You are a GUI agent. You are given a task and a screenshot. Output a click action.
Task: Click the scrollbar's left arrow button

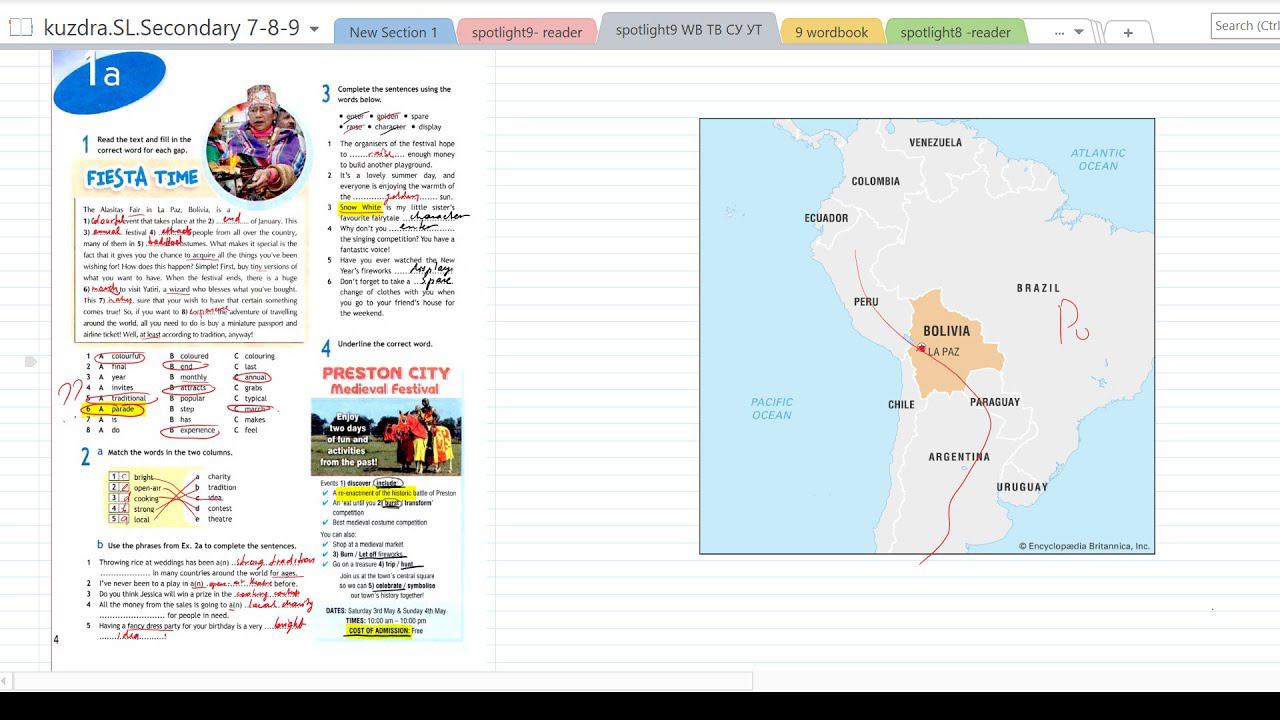tap(6, 681)
